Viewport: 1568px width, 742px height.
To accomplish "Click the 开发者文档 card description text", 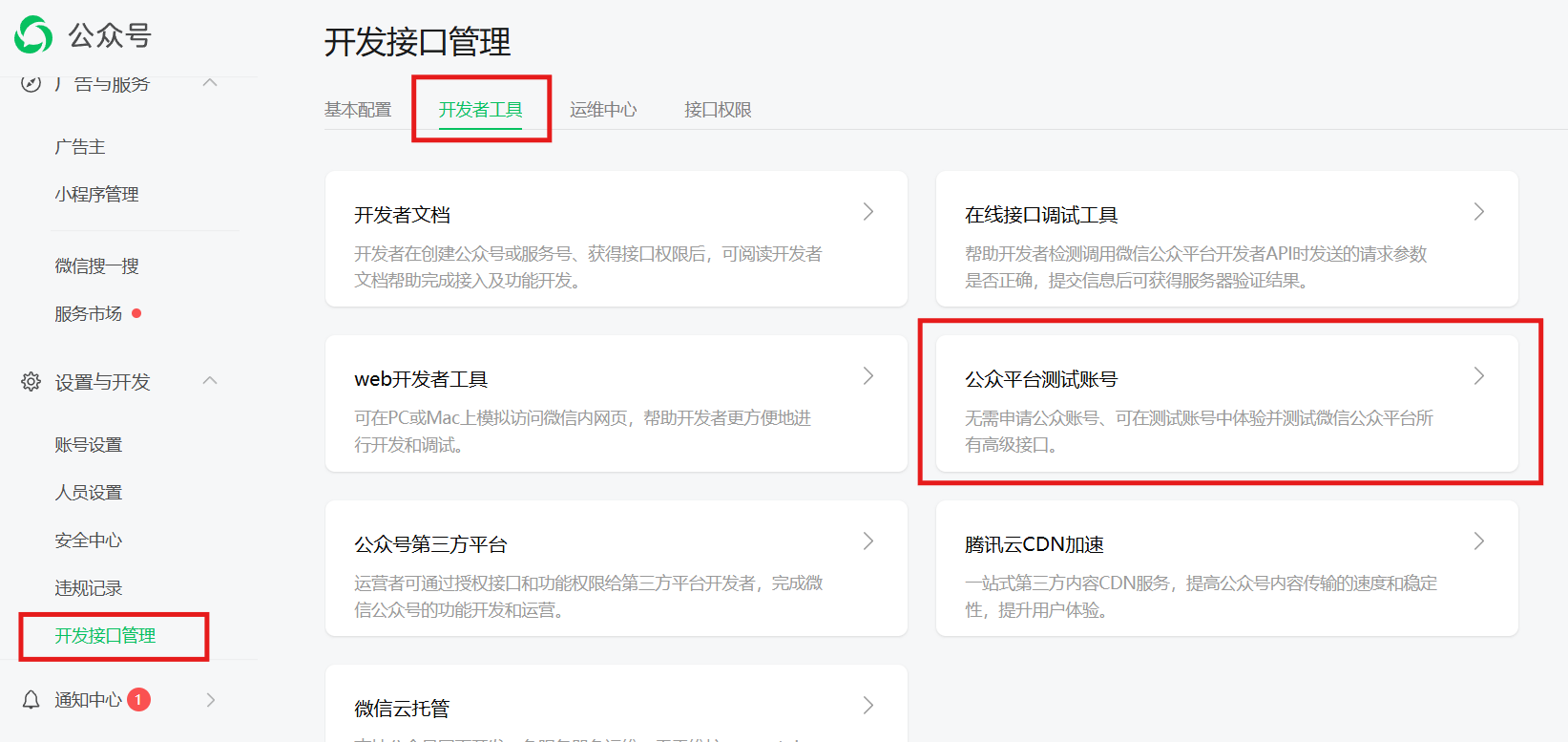I will pos(588,267).
